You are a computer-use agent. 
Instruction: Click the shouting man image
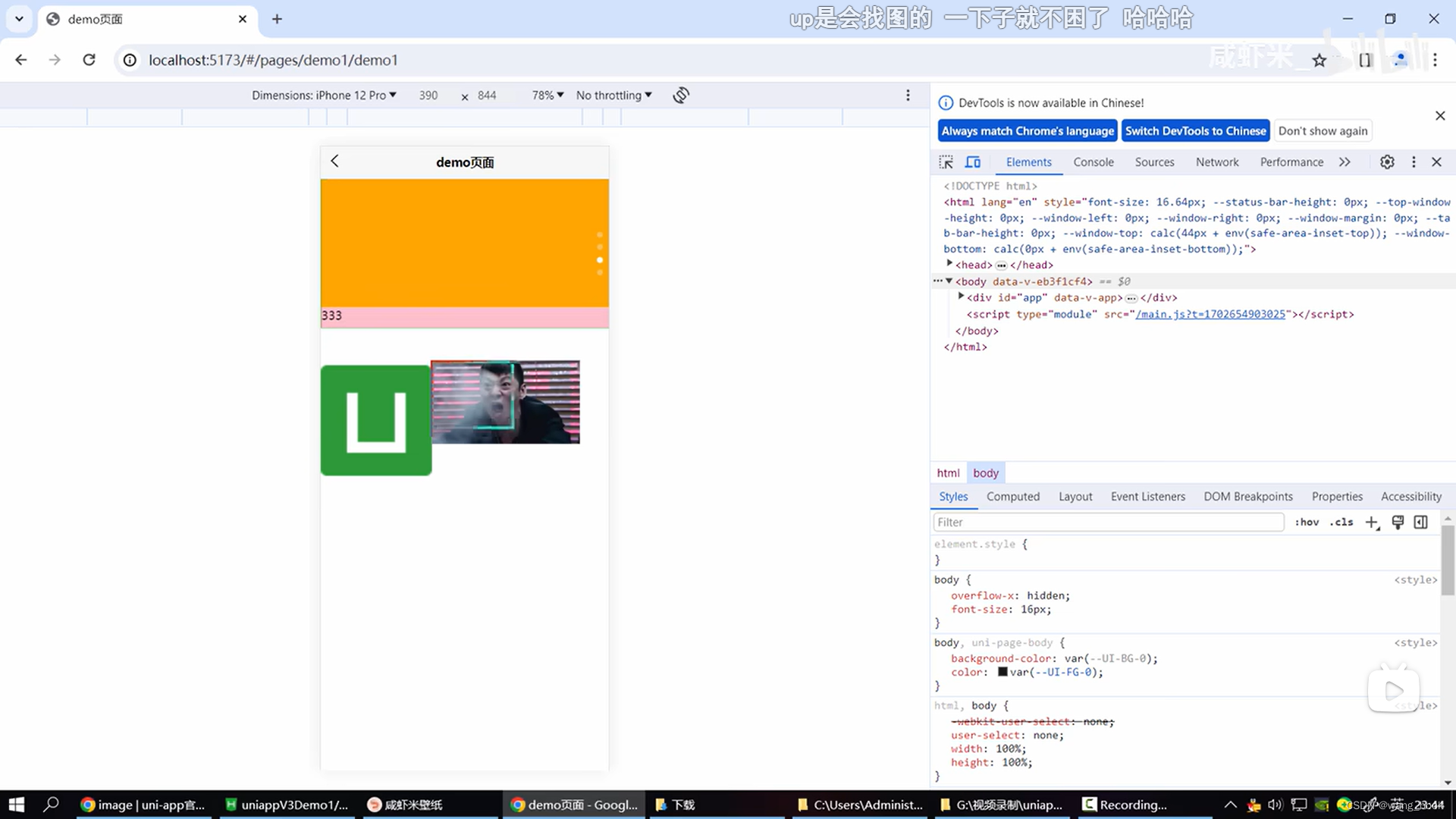(x=506, y=402)
